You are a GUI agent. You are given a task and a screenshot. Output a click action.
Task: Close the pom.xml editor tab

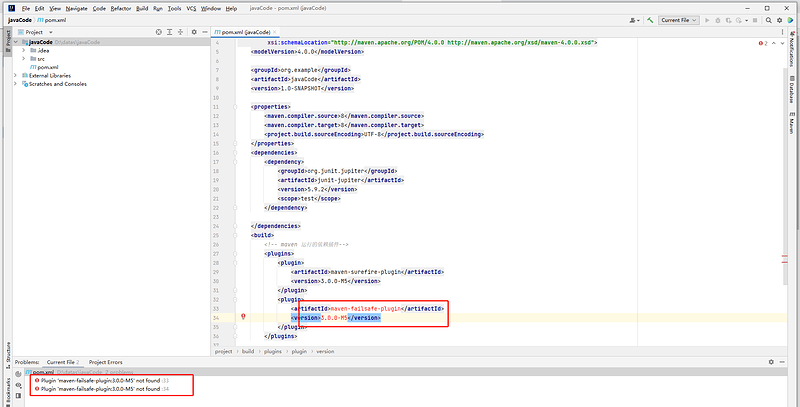click(274, 32)
